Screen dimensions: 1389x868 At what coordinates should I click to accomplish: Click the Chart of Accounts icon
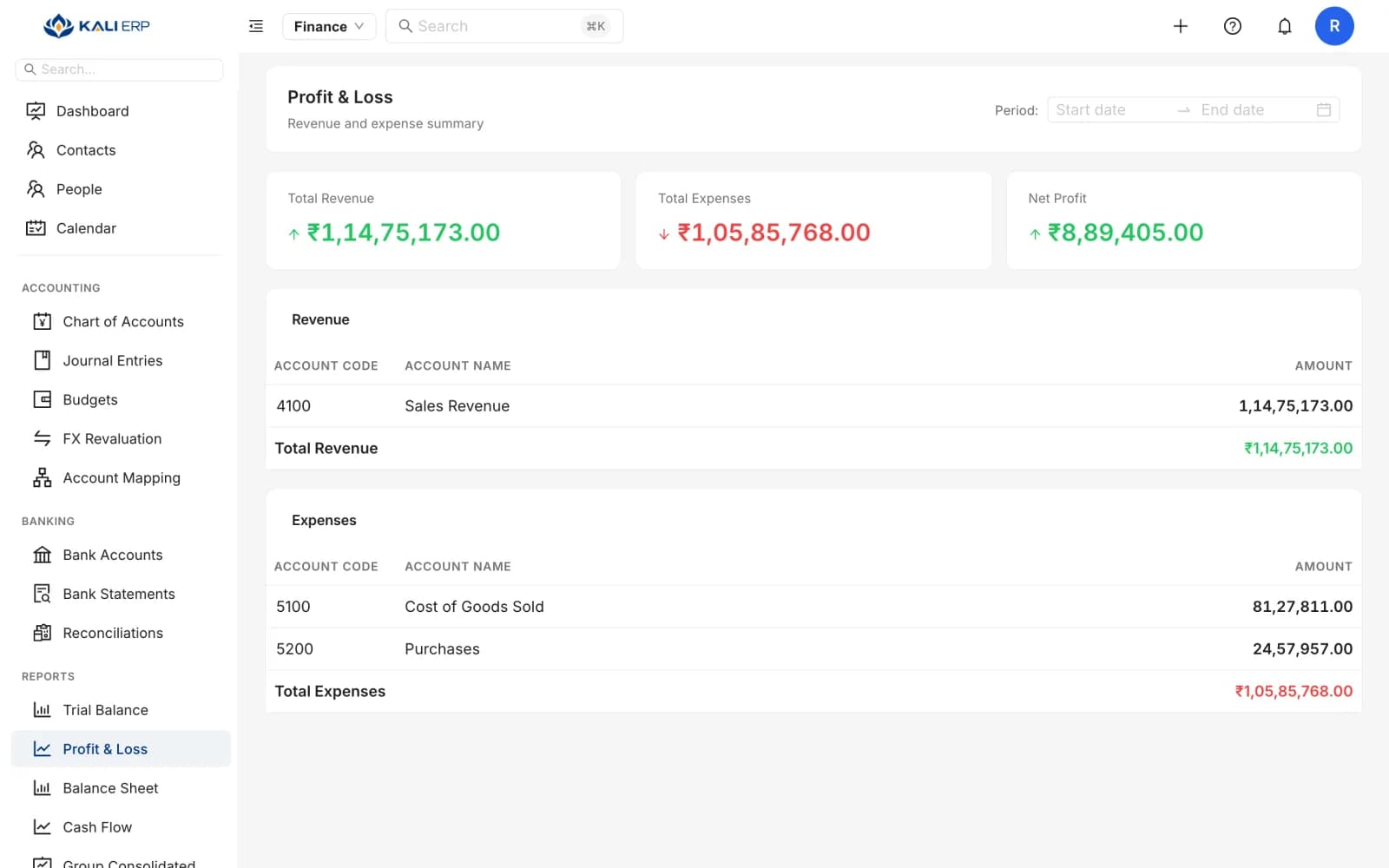(x=42, y=321)
